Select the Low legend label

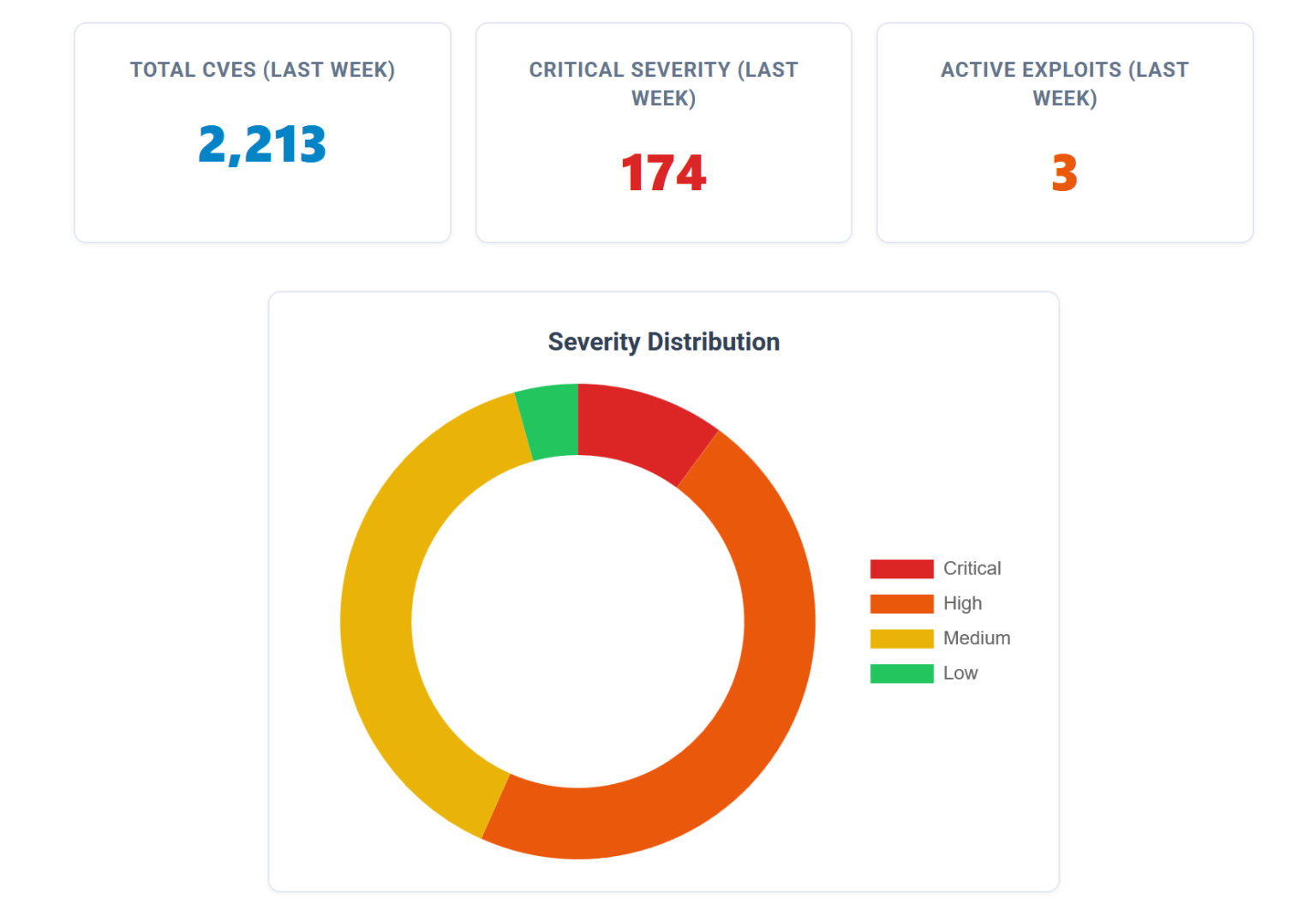(x=960, y=674)
